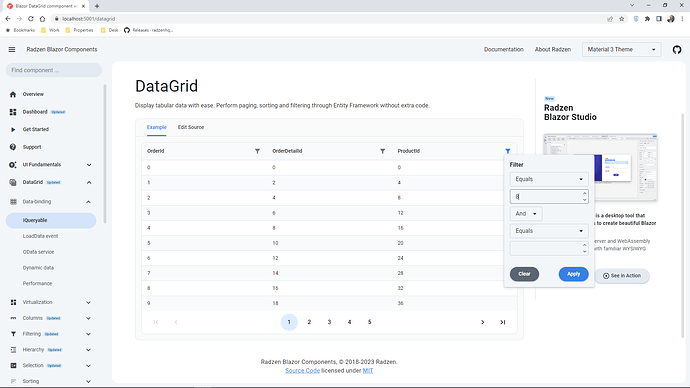Reload the browser page
Image resolution: width=690 pixels, height=388 pixels.
click(31, 19)
